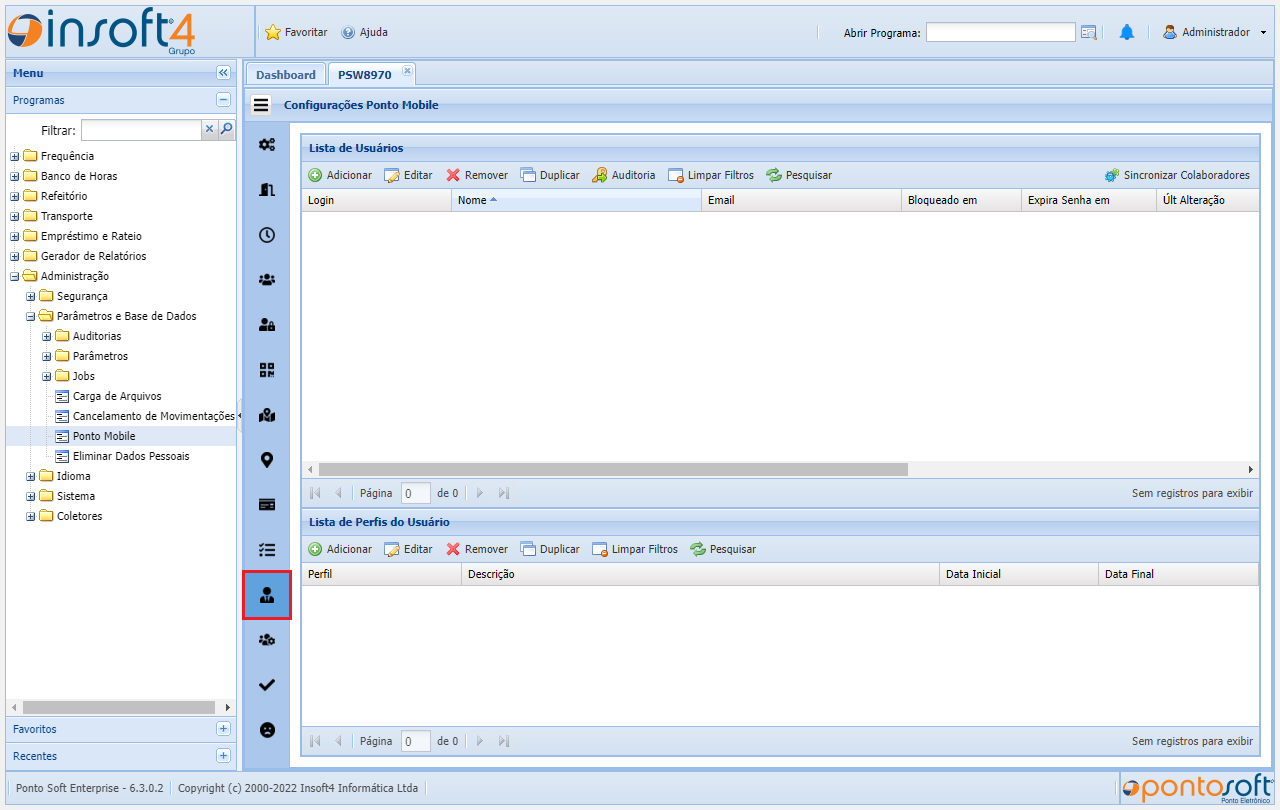Select the map pin location icon

tap(267, 460)
